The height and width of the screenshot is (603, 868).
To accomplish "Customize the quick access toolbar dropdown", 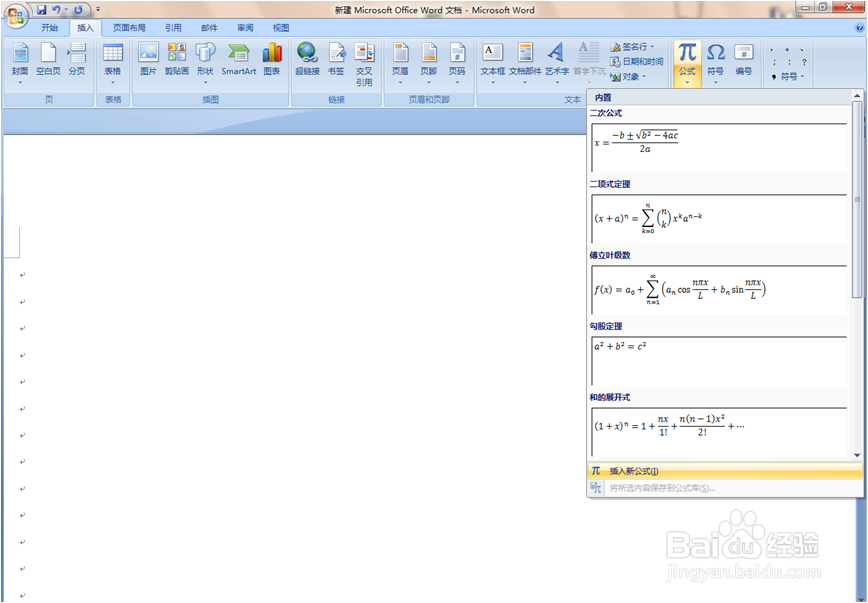I will pos(98,9).
